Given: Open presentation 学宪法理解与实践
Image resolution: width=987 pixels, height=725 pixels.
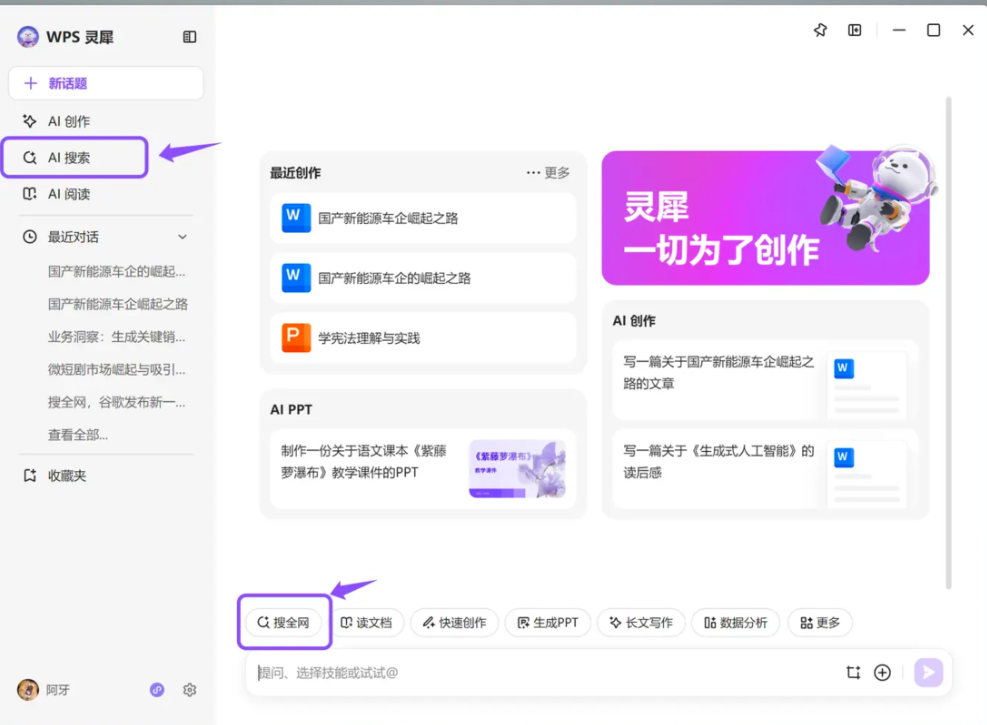Looking at the screenshot, I should pos(423,338).
